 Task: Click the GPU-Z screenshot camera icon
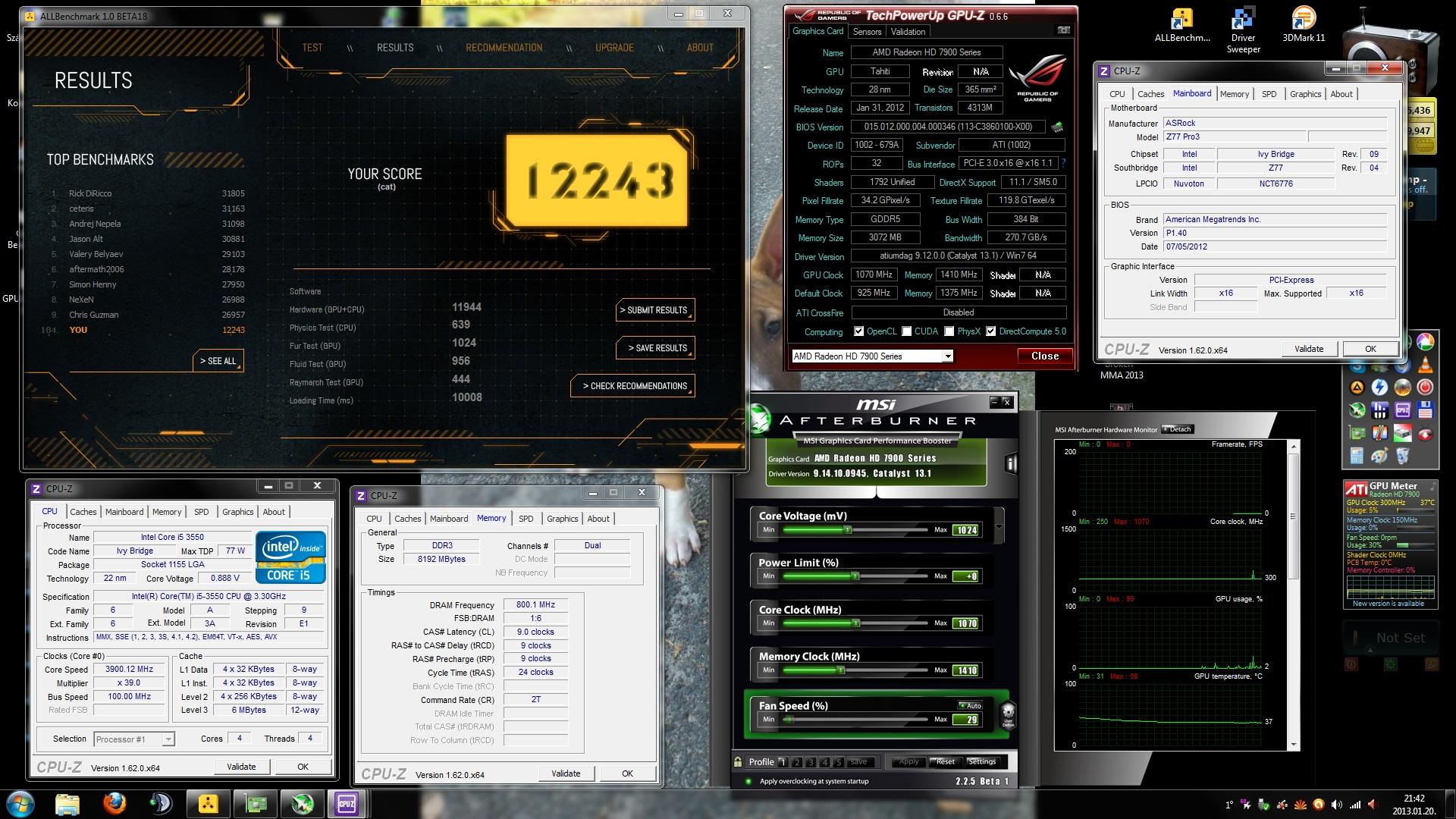point(1064,30)
